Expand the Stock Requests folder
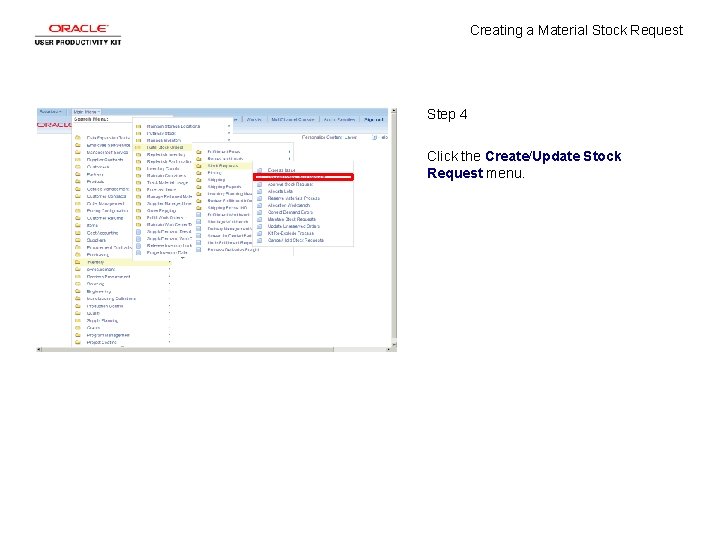The image size is (720, 540). (x=223, y=166)
